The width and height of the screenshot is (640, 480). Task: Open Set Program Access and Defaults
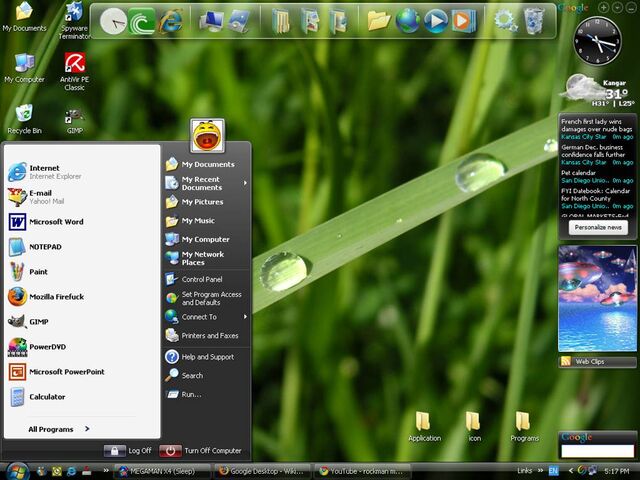(x=207, y=298)
